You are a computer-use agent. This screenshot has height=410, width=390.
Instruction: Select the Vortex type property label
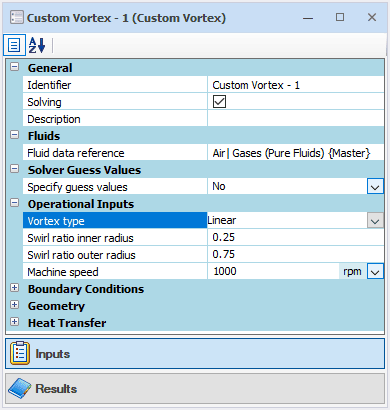115,221
